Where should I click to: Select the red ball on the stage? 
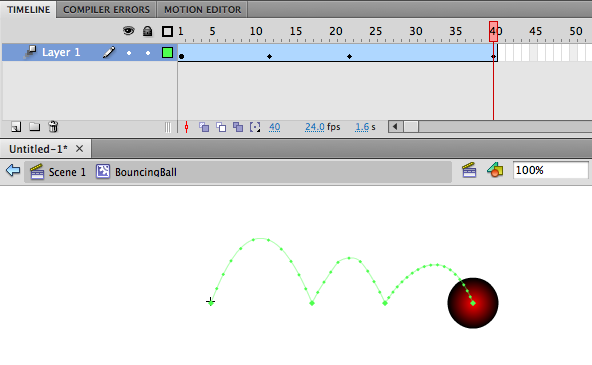tap(473, 303)
